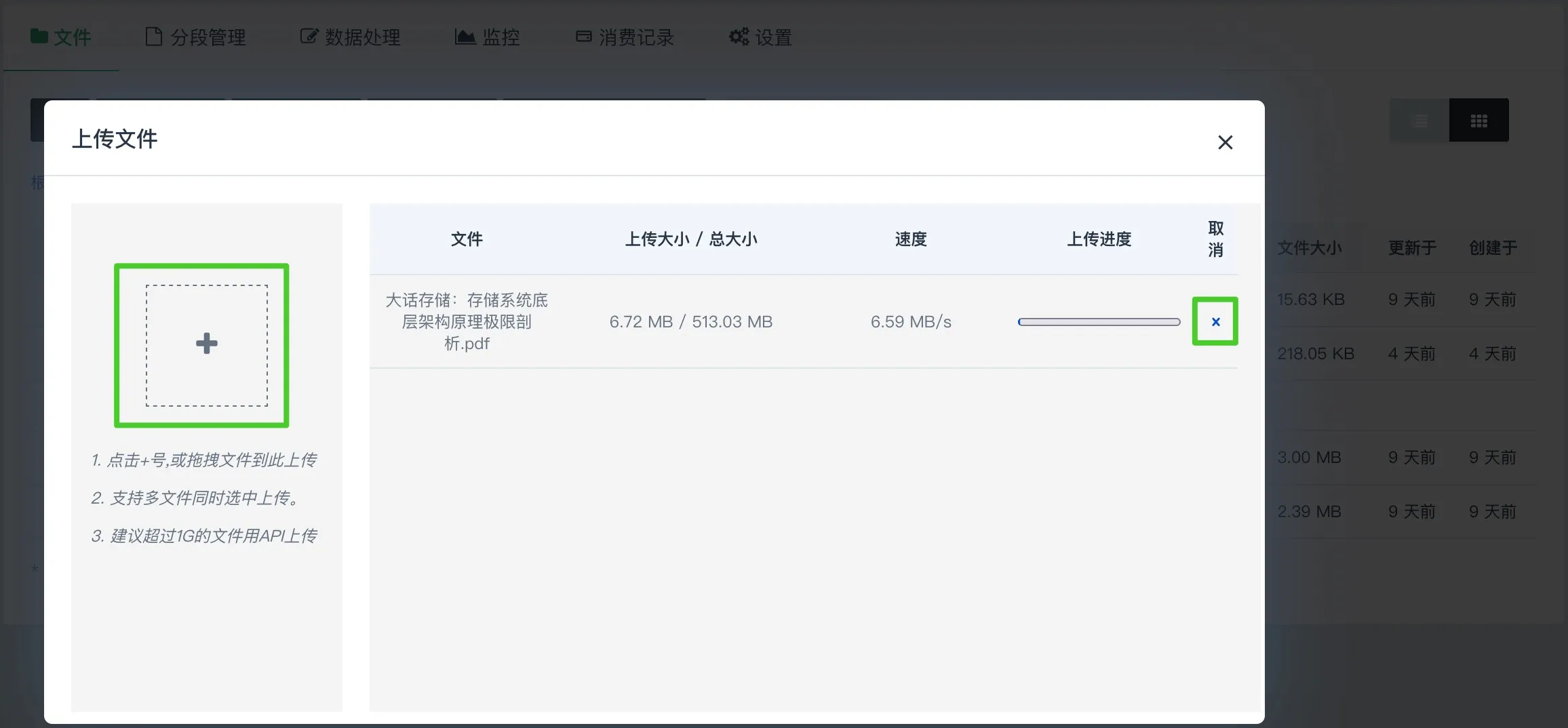Switch to the 消费记录 tab
The height and width of the screenshot is (728, 1568).
coord(625,37)
